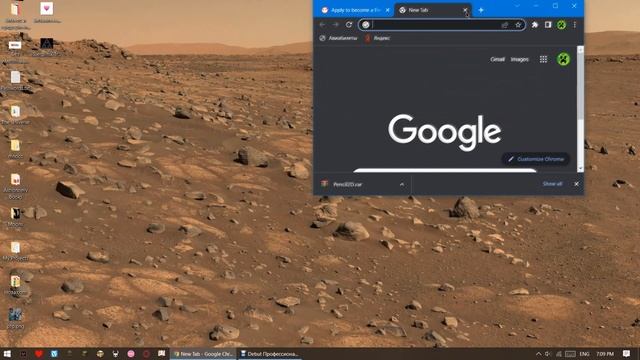Open the Windows notification center
Image resolution: width=640 pixels, height=360 pixels.
627,354
